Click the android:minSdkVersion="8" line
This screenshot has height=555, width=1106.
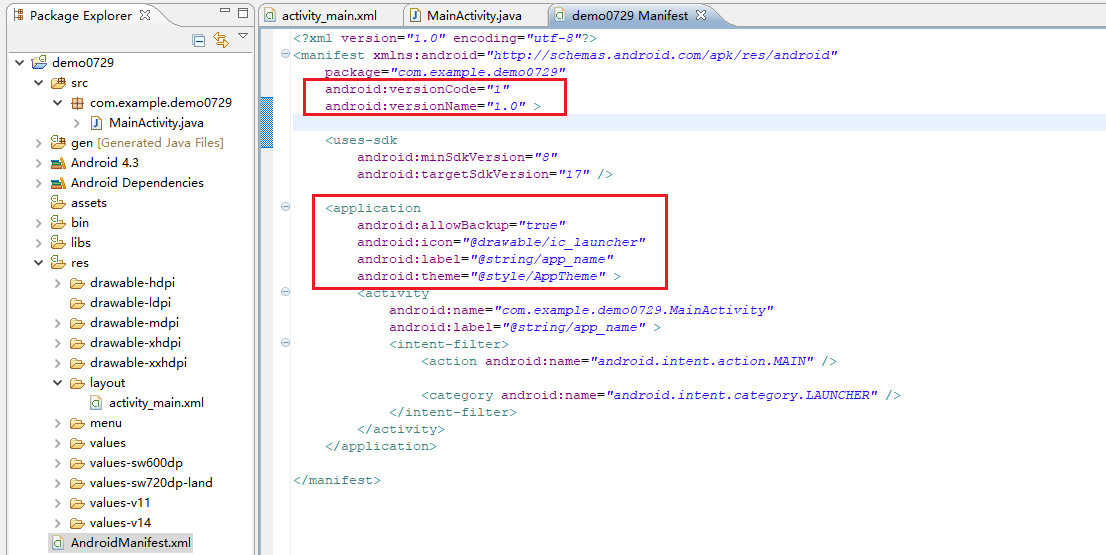pyautogui.click(x=457, y=157)
